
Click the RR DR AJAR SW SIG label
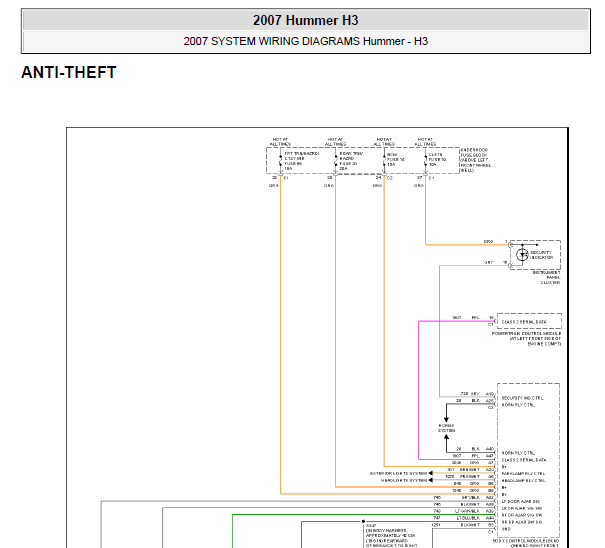pyautogui.click(x=522, y=522)
